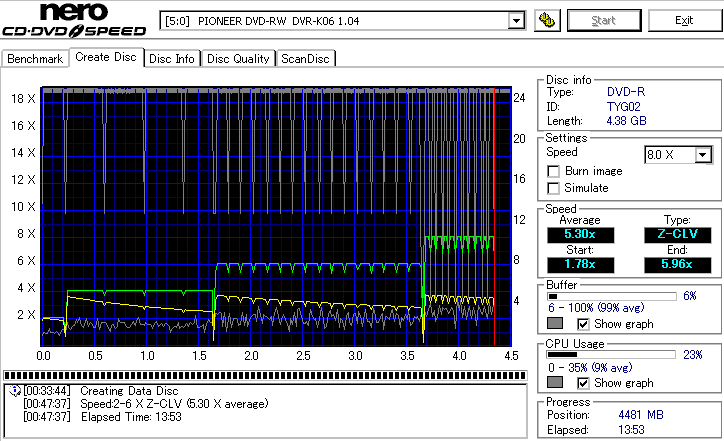Open the drive selection dropdown arrow
The width and height of the screenshot is (724, 441).
[516, 21]
